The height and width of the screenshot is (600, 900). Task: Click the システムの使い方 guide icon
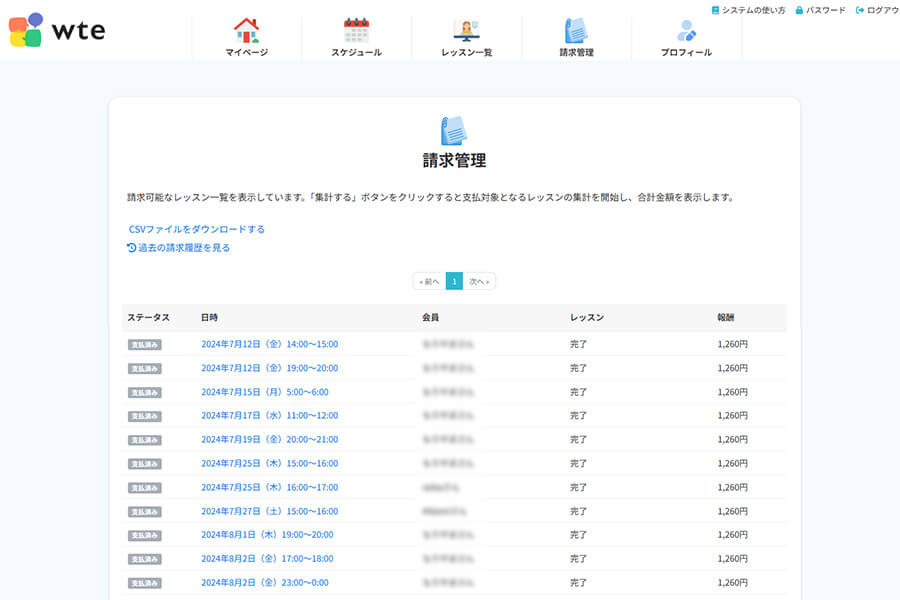tap(715, 10)
